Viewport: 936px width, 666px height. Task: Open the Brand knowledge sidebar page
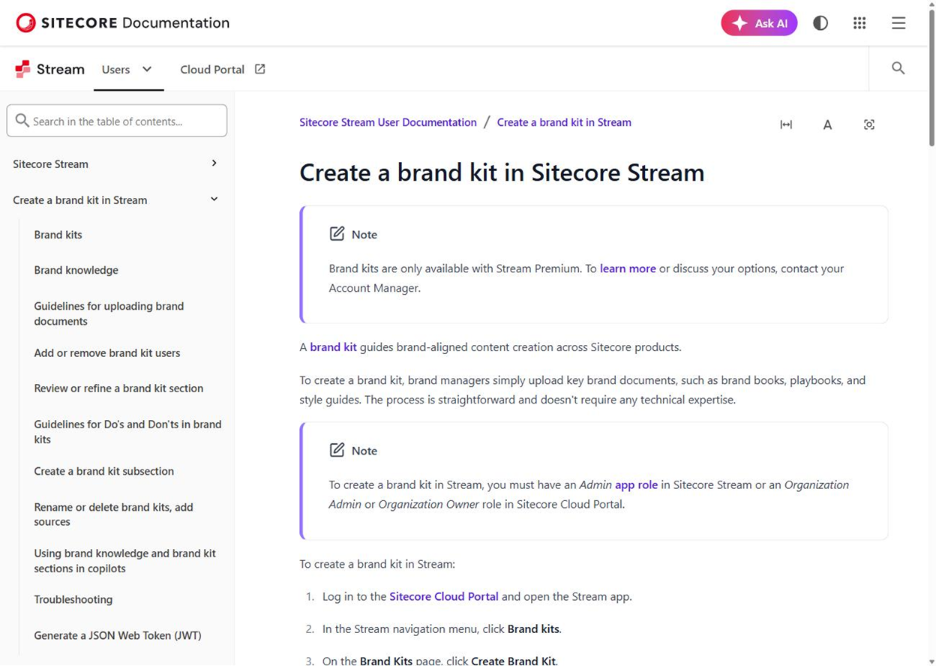pyautogui.click(x=76, y=270)
